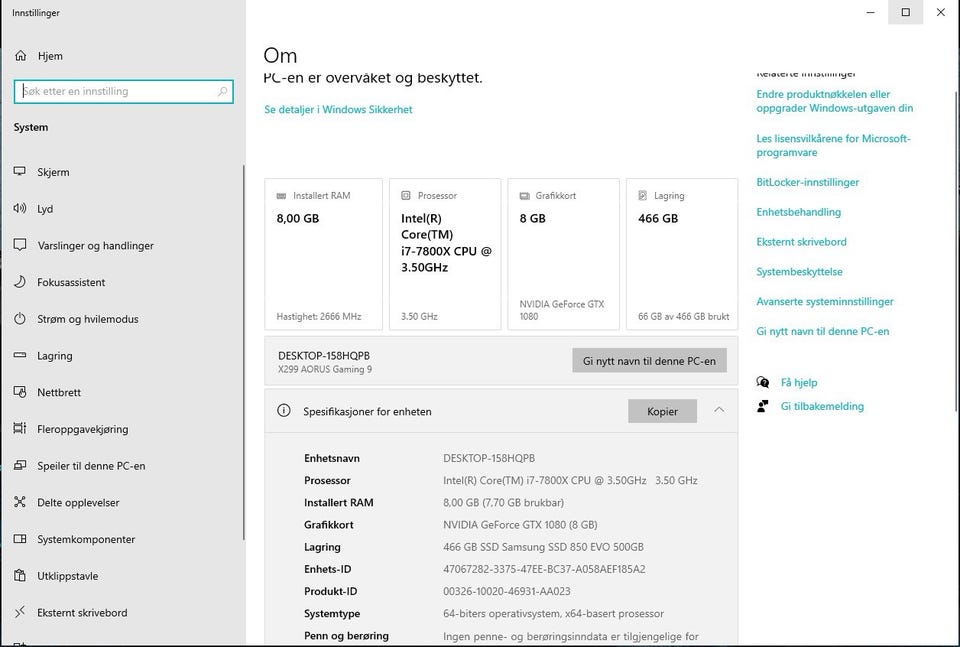This screenshot has width=960, height=647.
Task: Click the Skjerm monitor icon
Action: click(x=20, y=171)
